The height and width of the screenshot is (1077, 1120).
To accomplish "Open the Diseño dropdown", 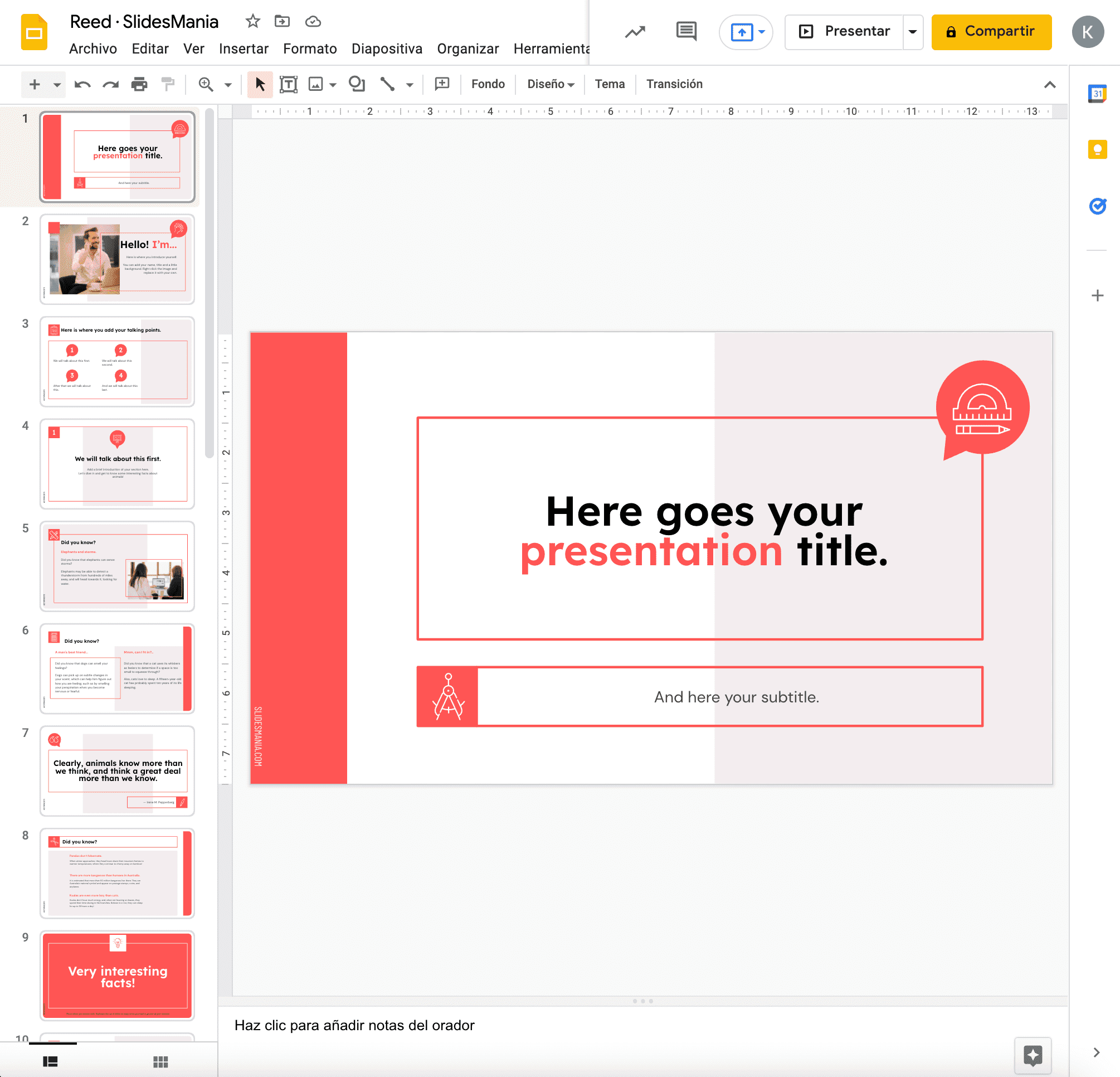I will tap(549, 84).
